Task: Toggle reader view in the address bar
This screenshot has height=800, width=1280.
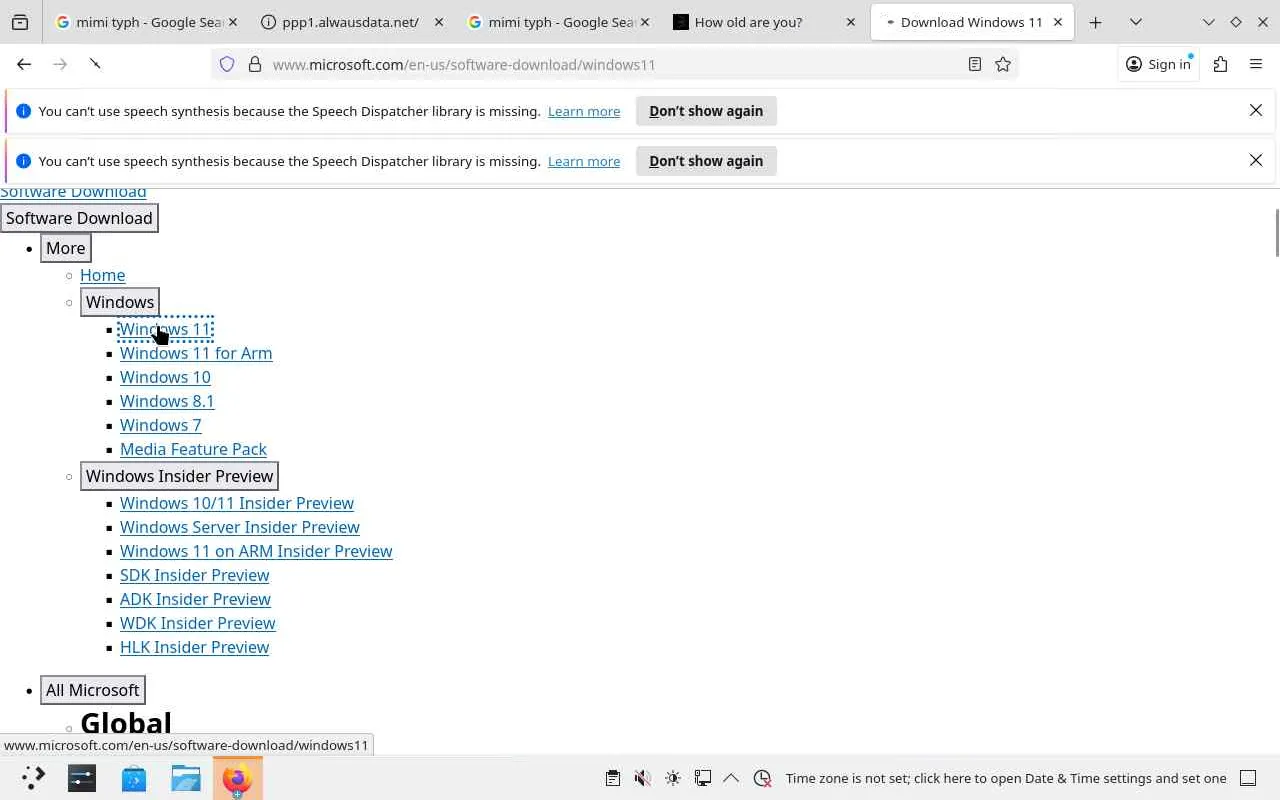Action: (x=975, y=64)
